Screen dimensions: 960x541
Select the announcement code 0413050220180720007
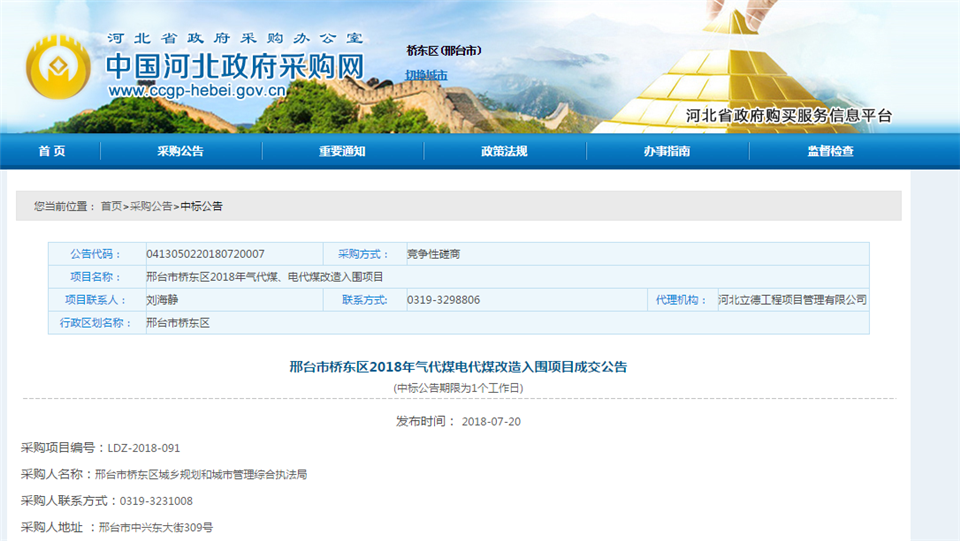click(205, 254)
